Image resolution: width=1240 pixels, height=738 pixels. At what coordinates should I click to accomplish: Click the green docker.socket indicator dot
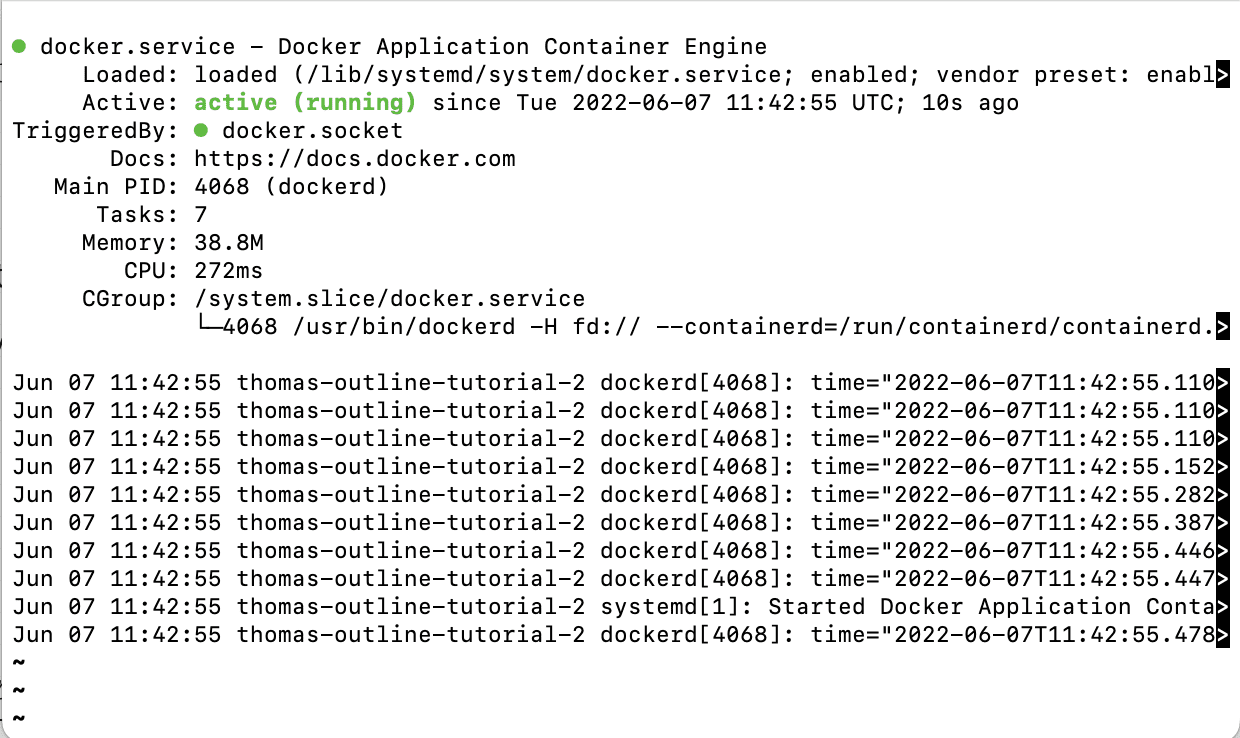tap(203, 130)
